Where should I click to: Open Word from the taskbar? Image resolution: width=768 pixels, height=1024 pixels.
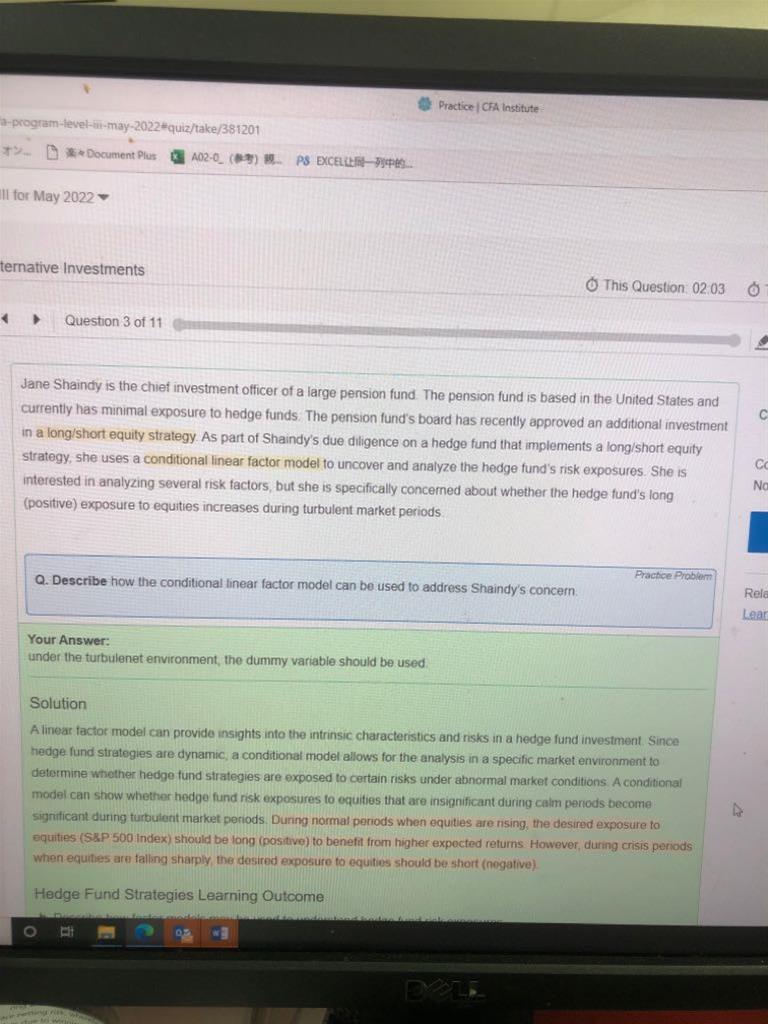pos(220,934)
